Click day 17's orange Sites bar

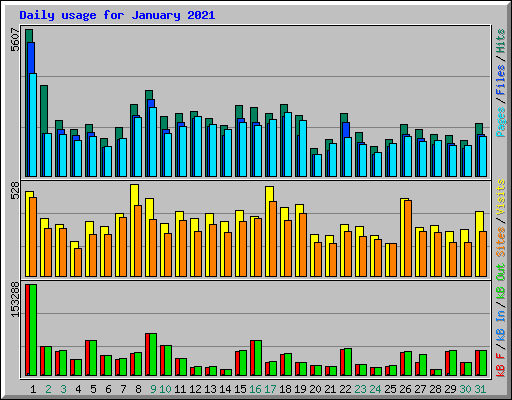(273, 239)
